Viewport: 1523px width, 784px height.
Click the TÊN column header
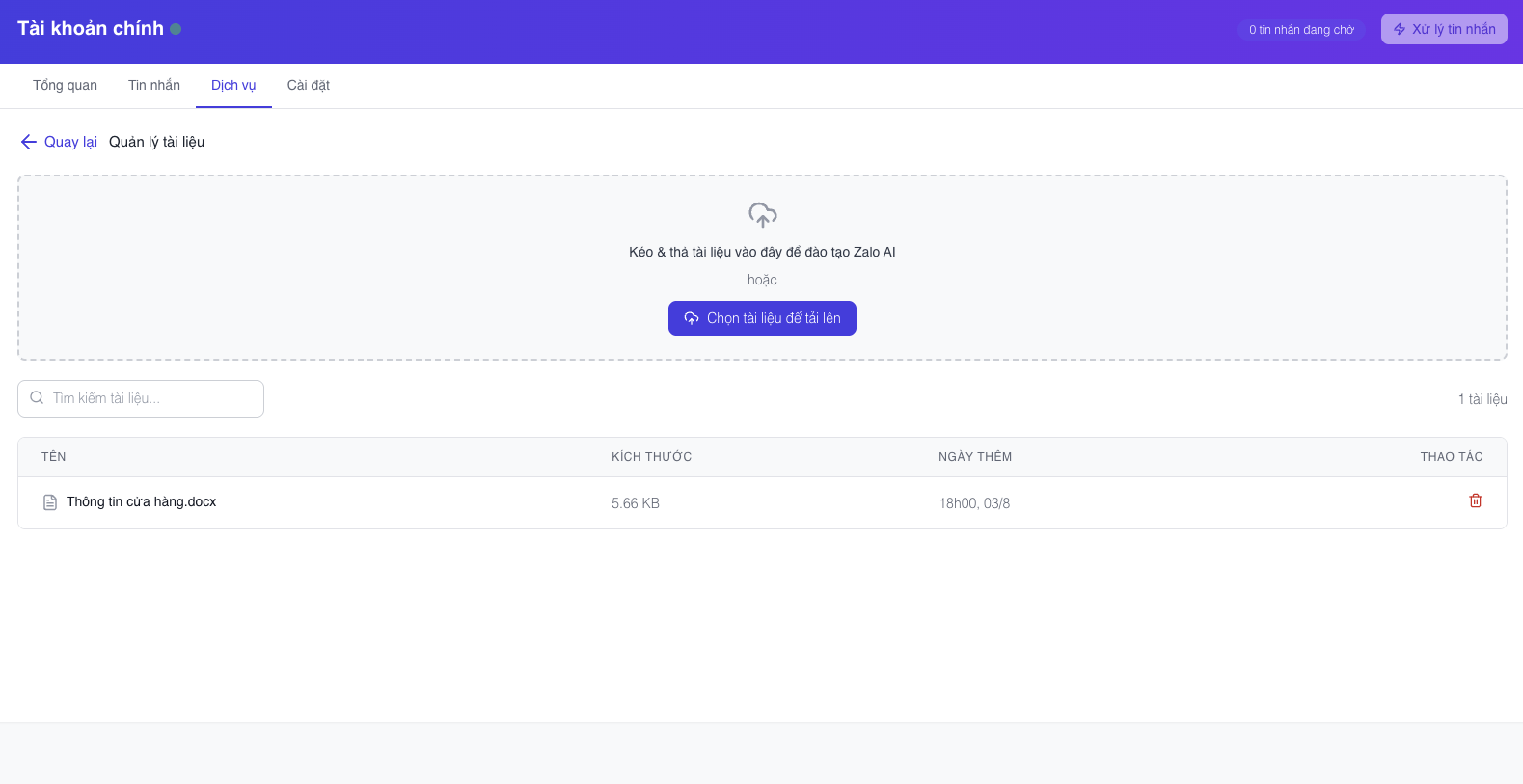click(x=54, y=457)
